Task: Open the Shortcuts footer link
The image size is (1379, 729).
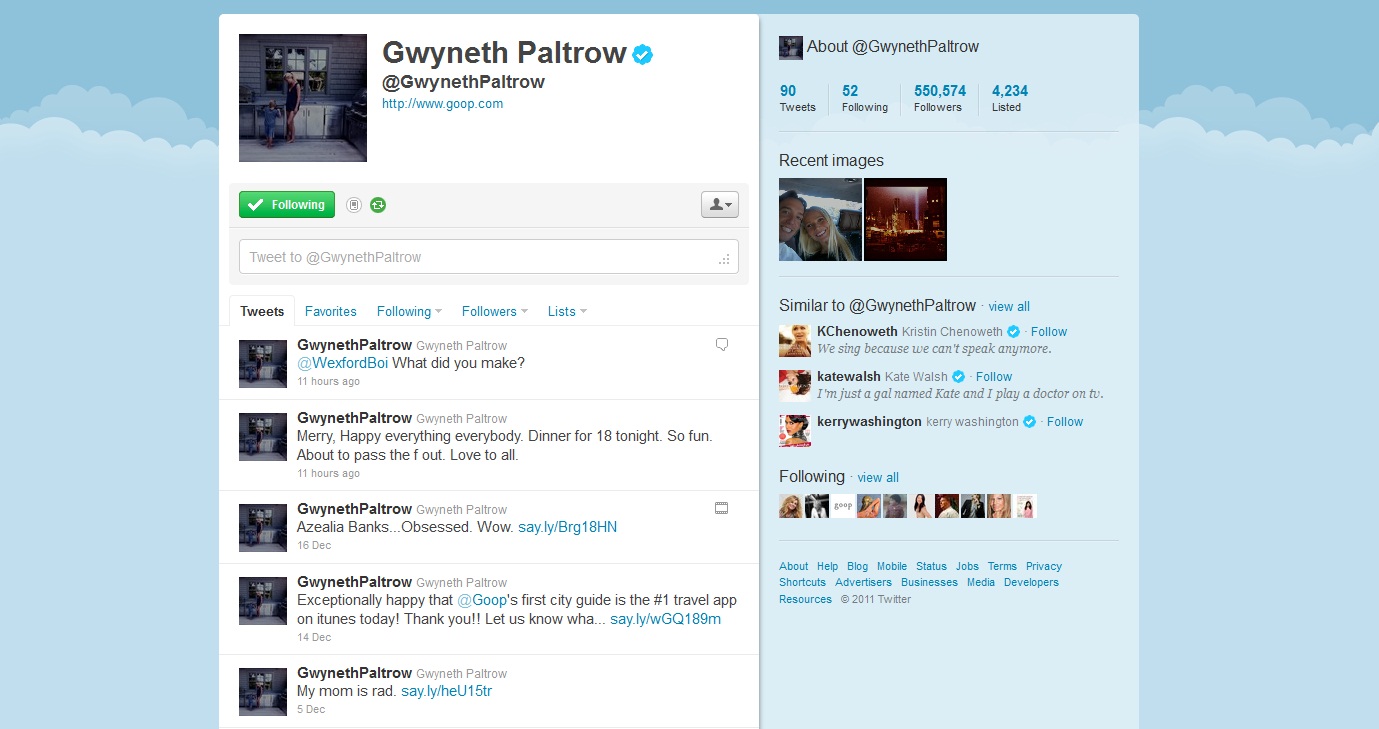Action: pyautogui.click(x=803, y=582)
